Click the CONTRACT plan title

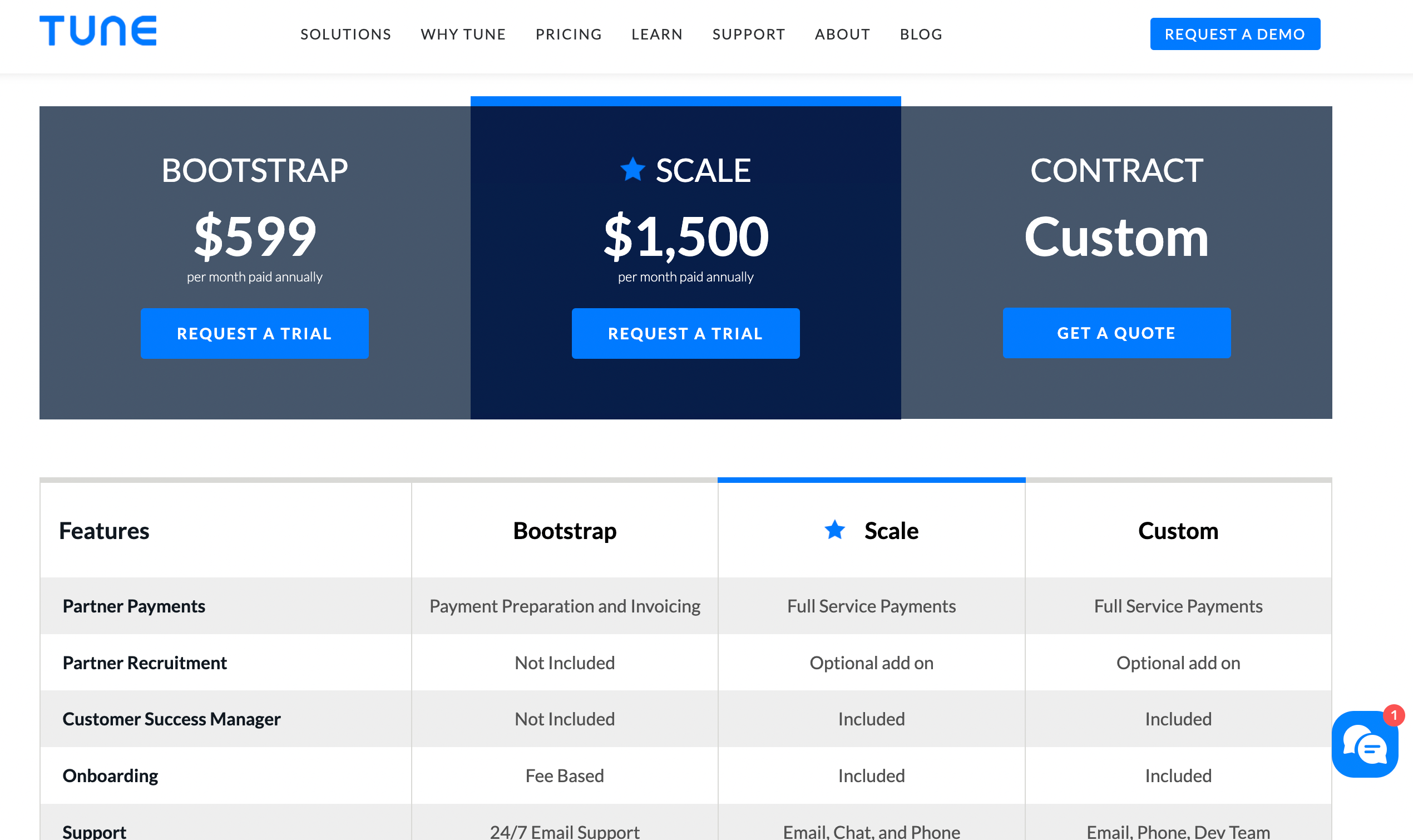tap(1116, 170)
